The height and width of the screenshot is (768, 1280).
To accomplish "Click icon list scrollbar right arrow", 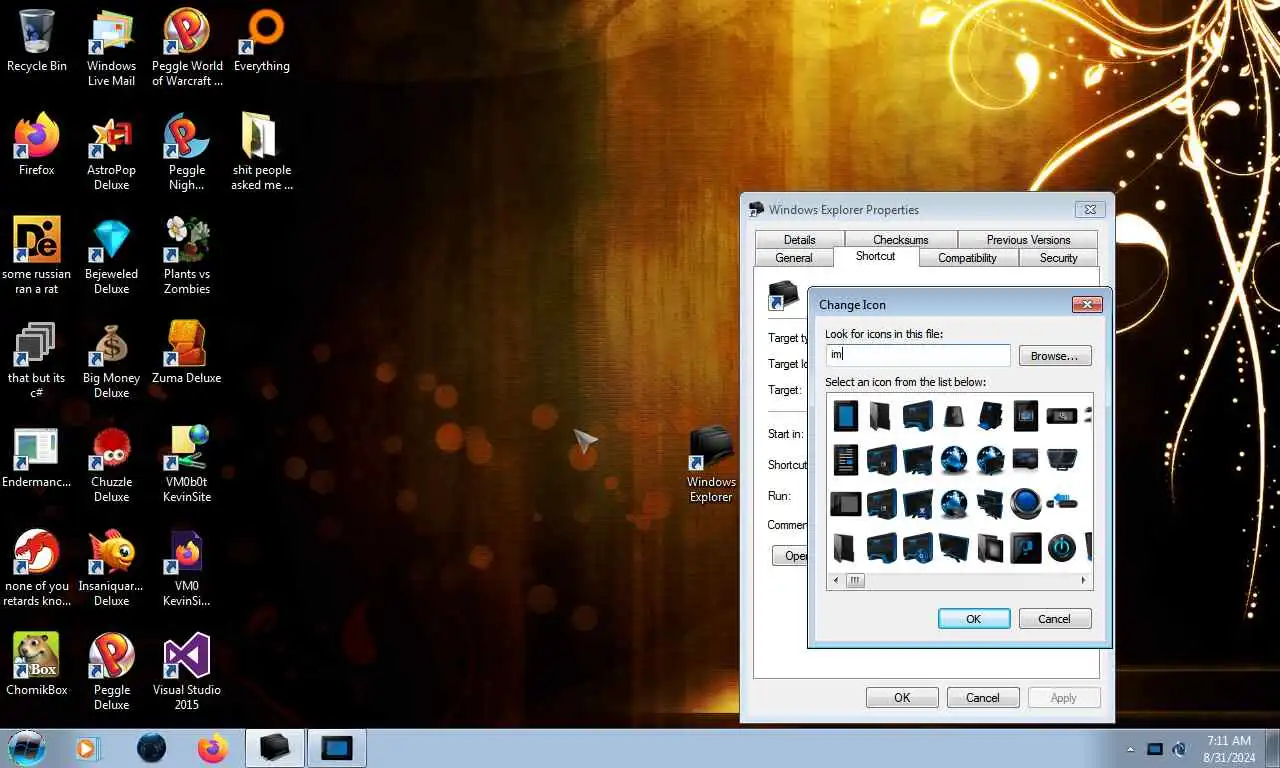I will [1083, 580].
